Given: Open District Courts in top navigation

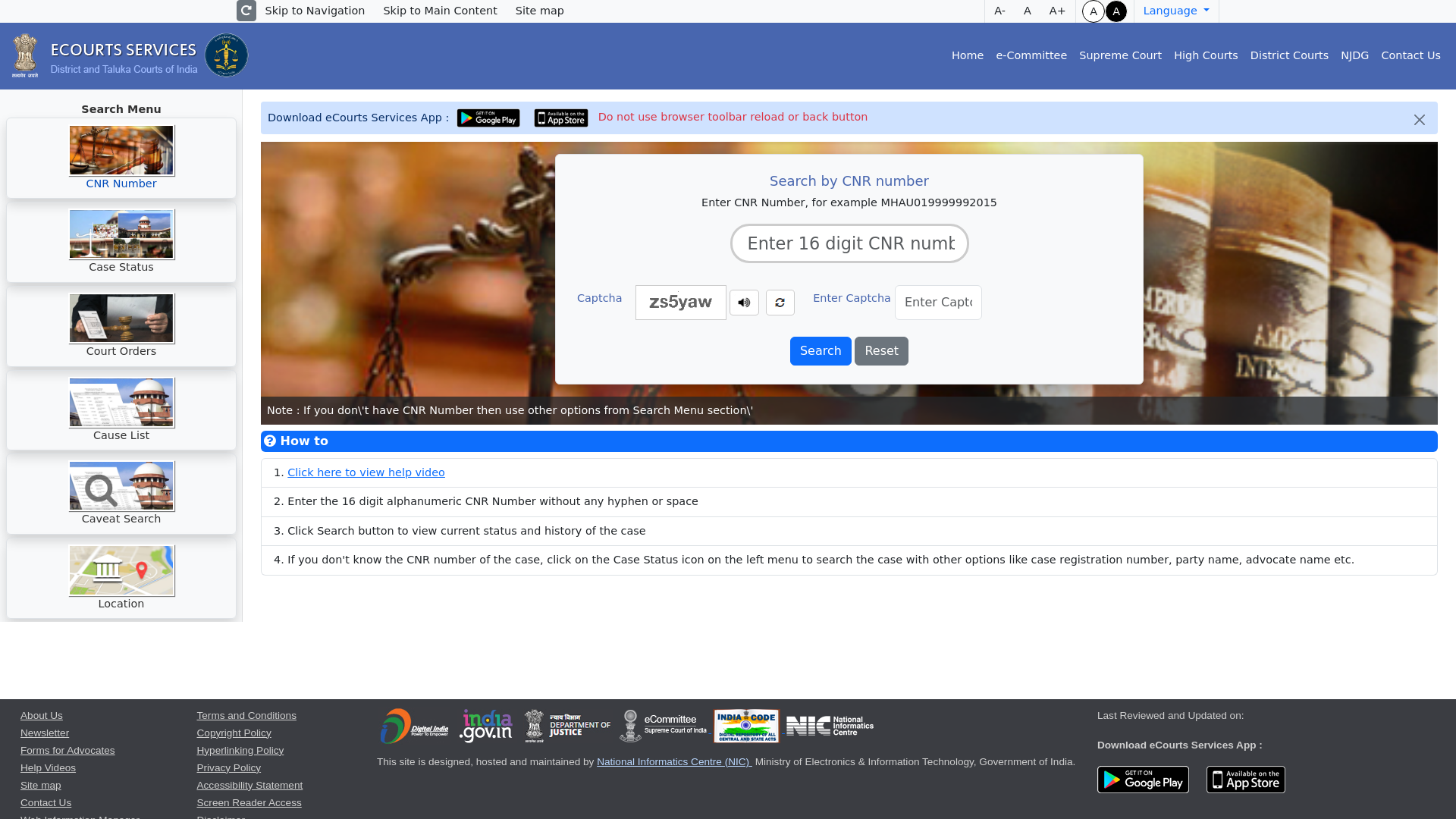Looking at the screenshot, I should (1289, 55).
